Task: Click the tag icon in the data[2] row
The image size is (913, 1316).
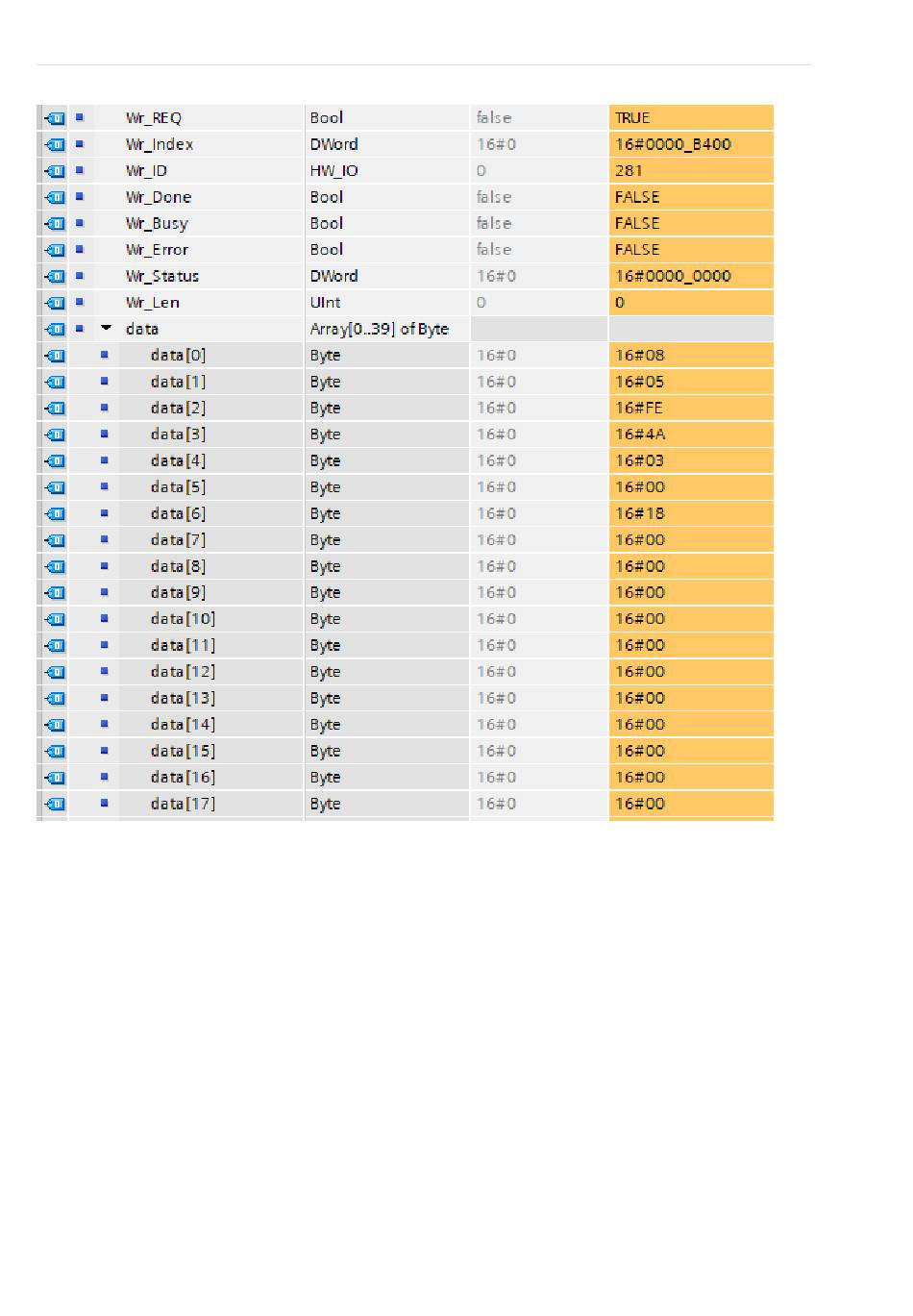Action: pos(55,409)
